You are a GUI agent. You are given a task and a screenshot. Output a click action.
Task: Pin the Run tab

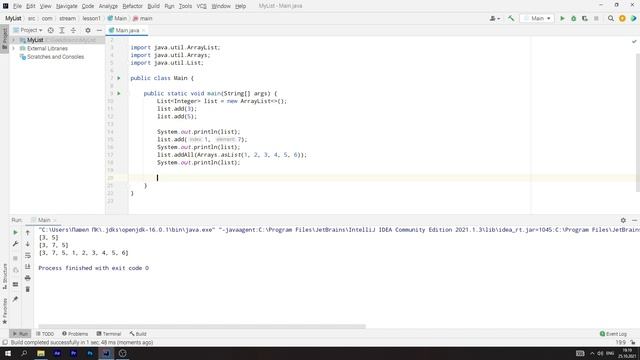(16, 299)
